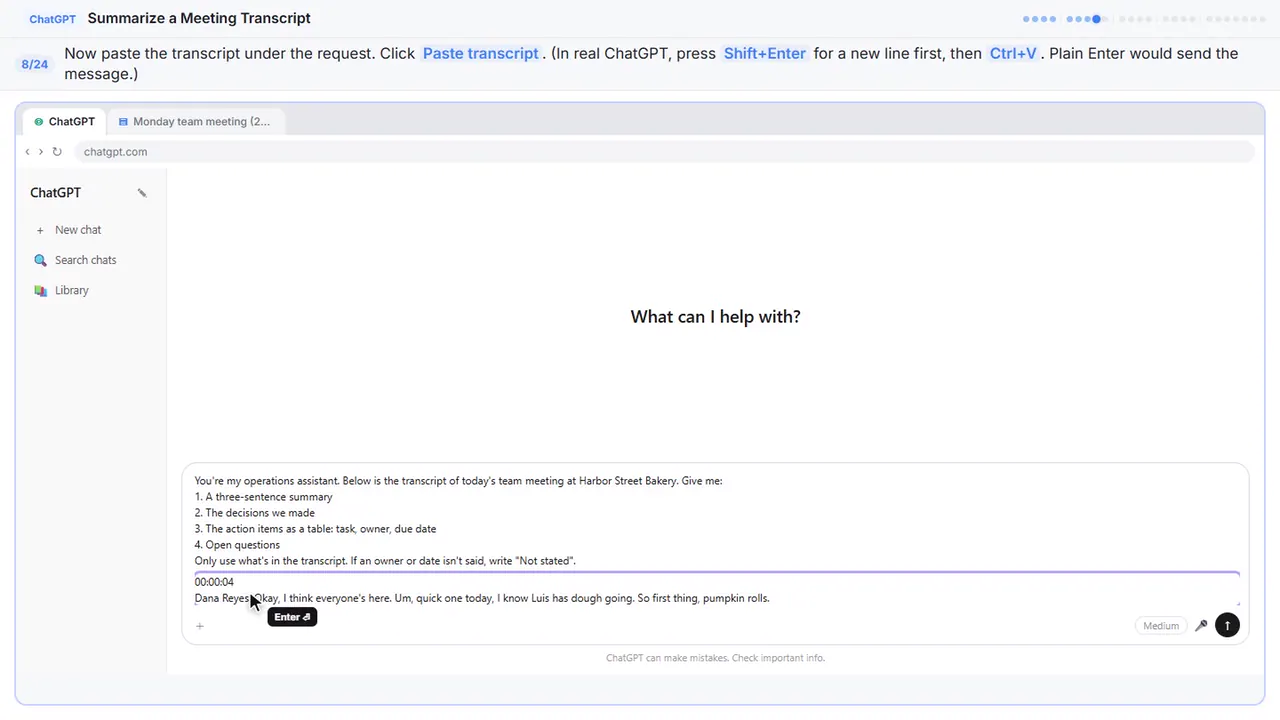This screenshot has width=1280, height=720.
Task: Start a New chat from the sidebar
Action: pyautogui.click(x=68, y=230)
